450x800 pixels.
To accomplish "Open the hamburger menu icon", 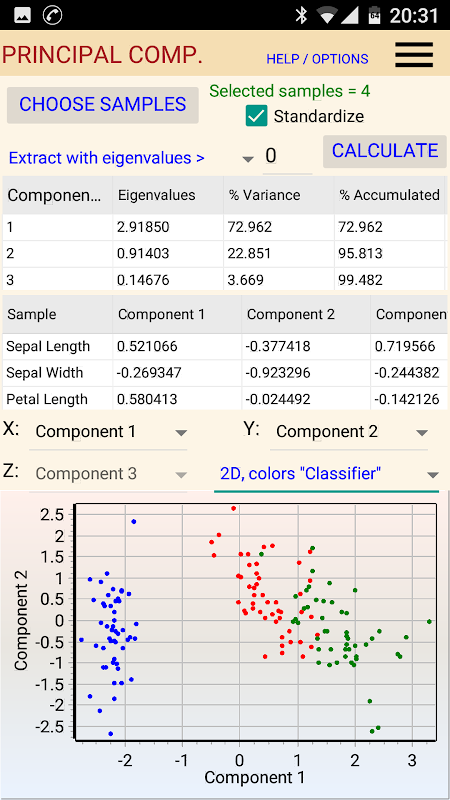I will click(414, 54).
